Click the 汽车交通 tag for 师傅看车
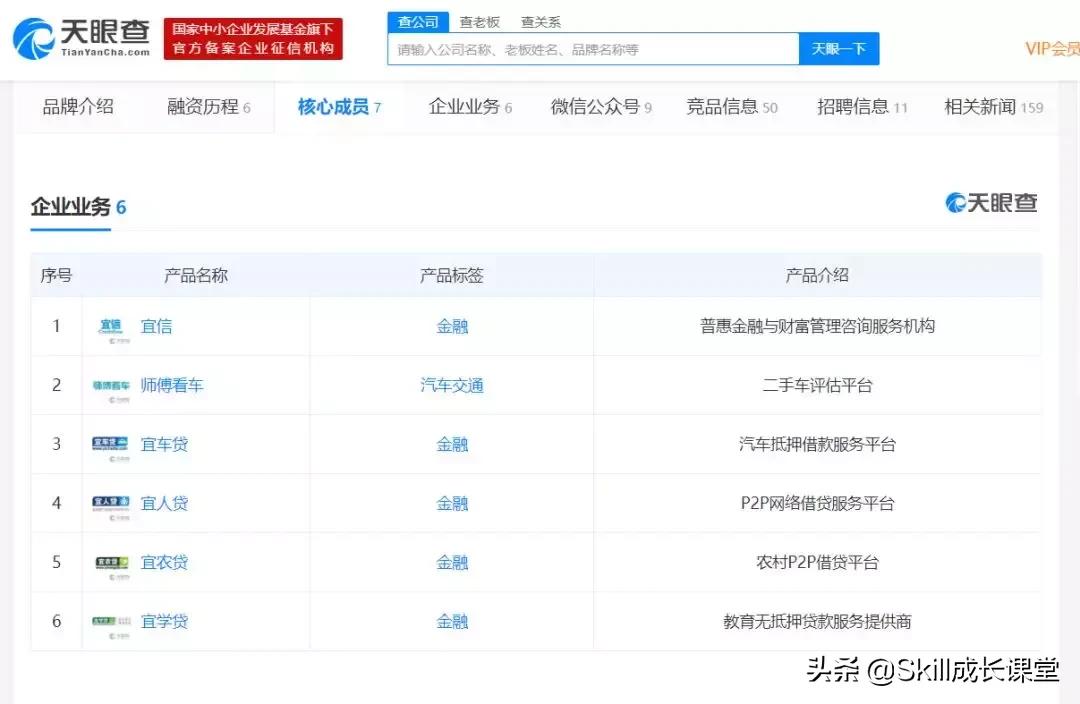 (452, 385)
